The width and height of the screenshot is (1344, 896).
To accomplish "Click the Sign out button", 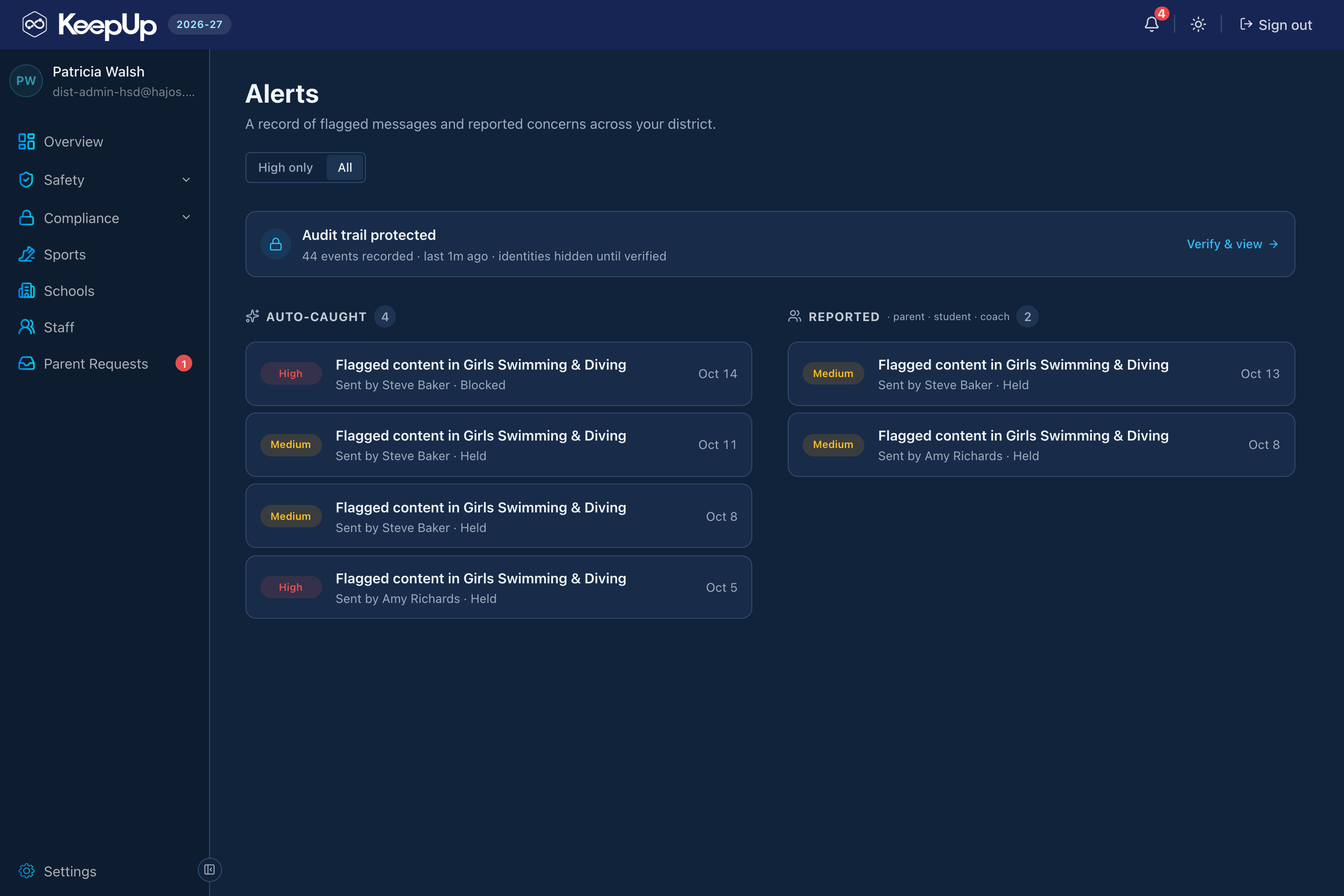I will [1275, 25].
